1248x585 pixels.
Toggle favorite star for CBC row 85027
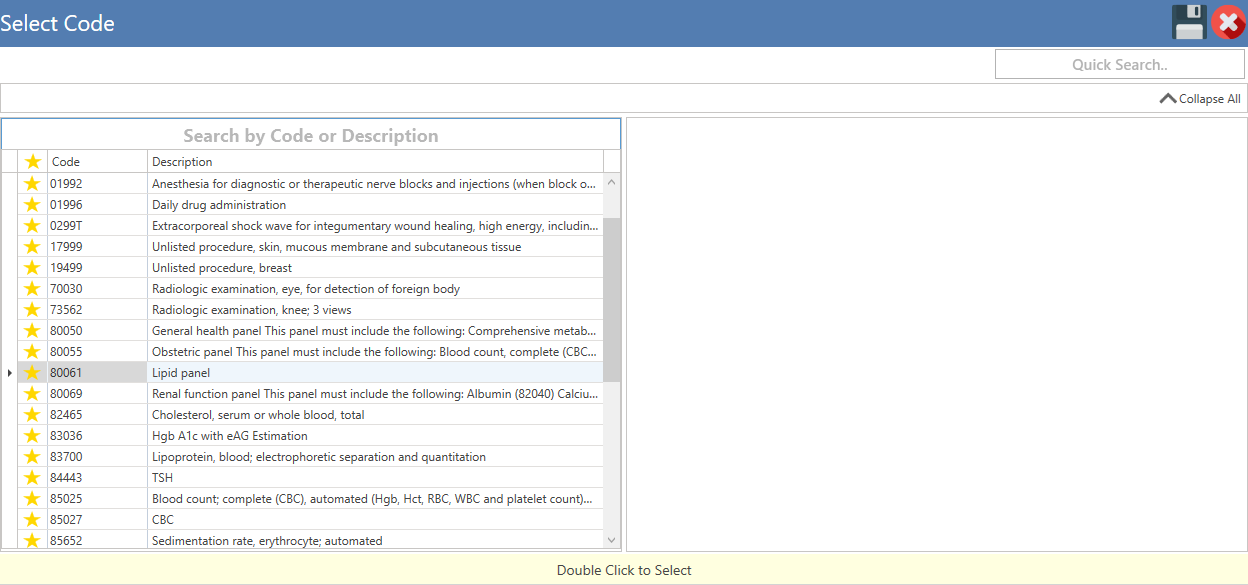33,520
